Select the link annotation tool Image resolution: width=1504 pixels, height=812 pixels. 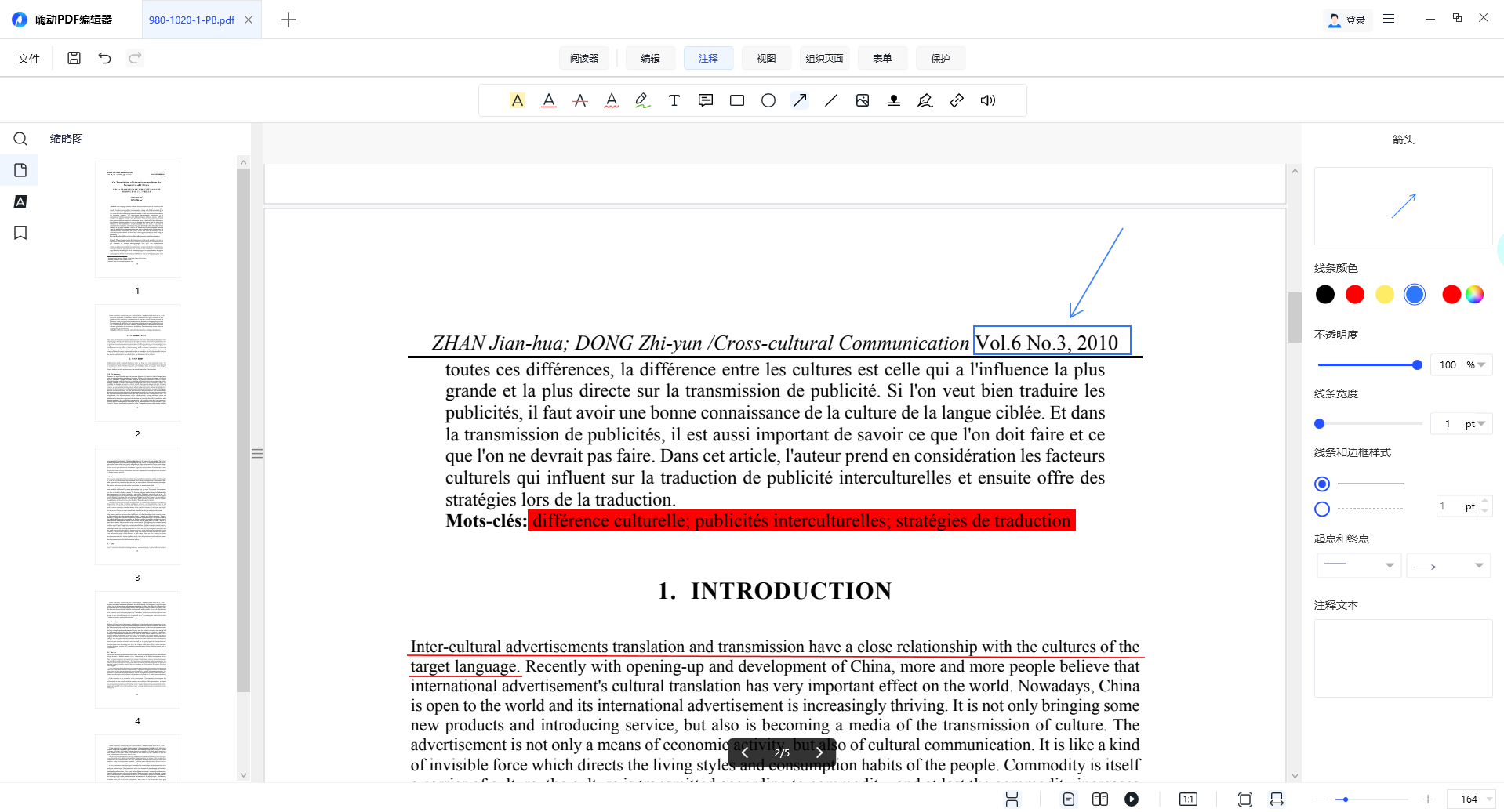click(x=957, y=100)
